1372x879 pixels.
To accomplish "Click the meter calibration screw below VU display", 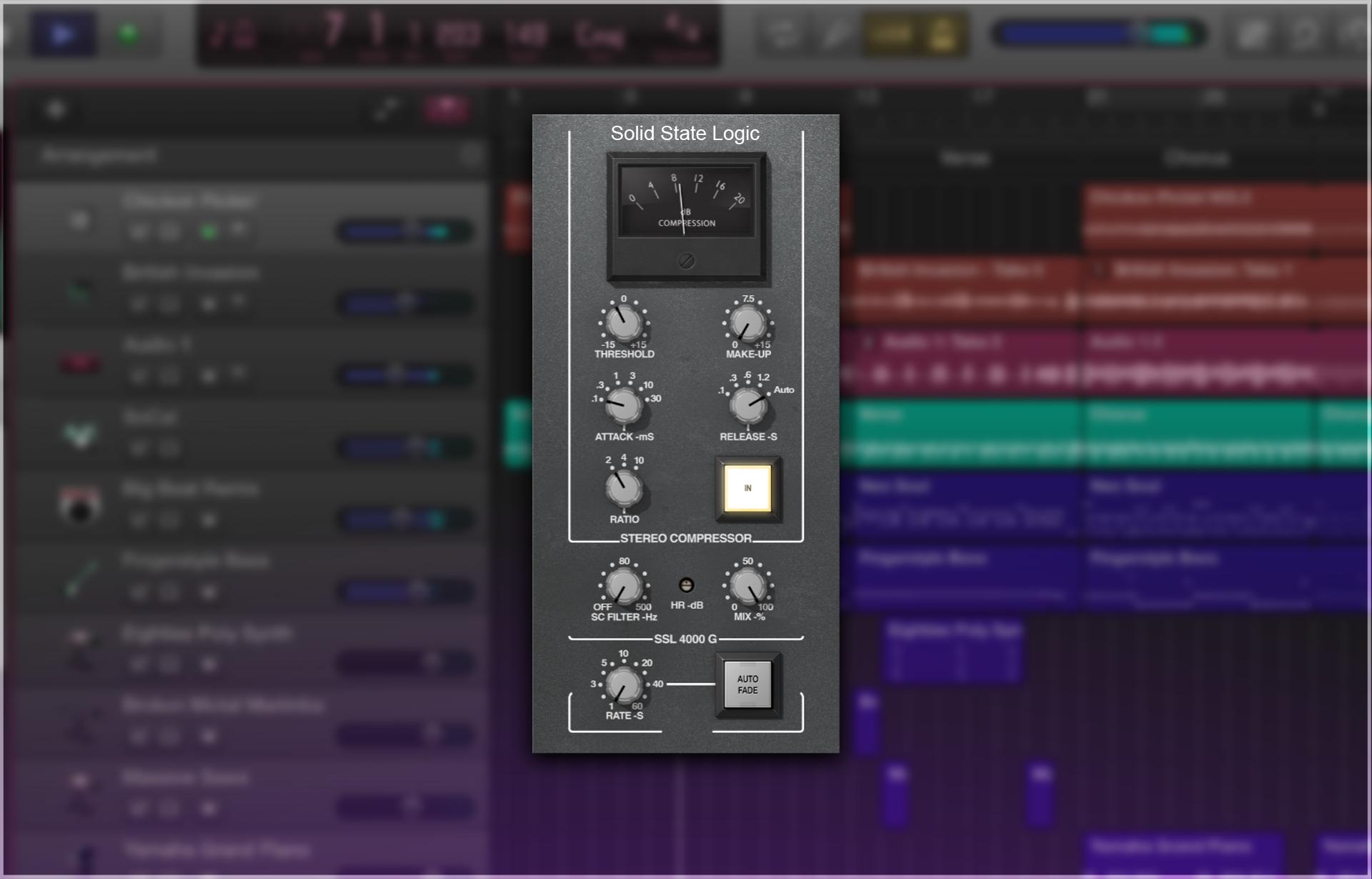I will point(686,261).
